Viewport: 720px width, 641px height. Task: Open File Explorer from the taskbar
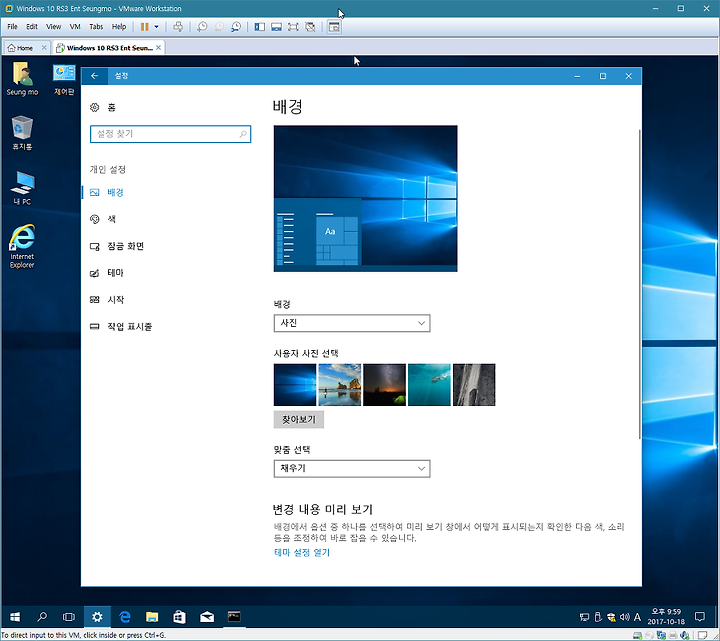click(152, 617)
